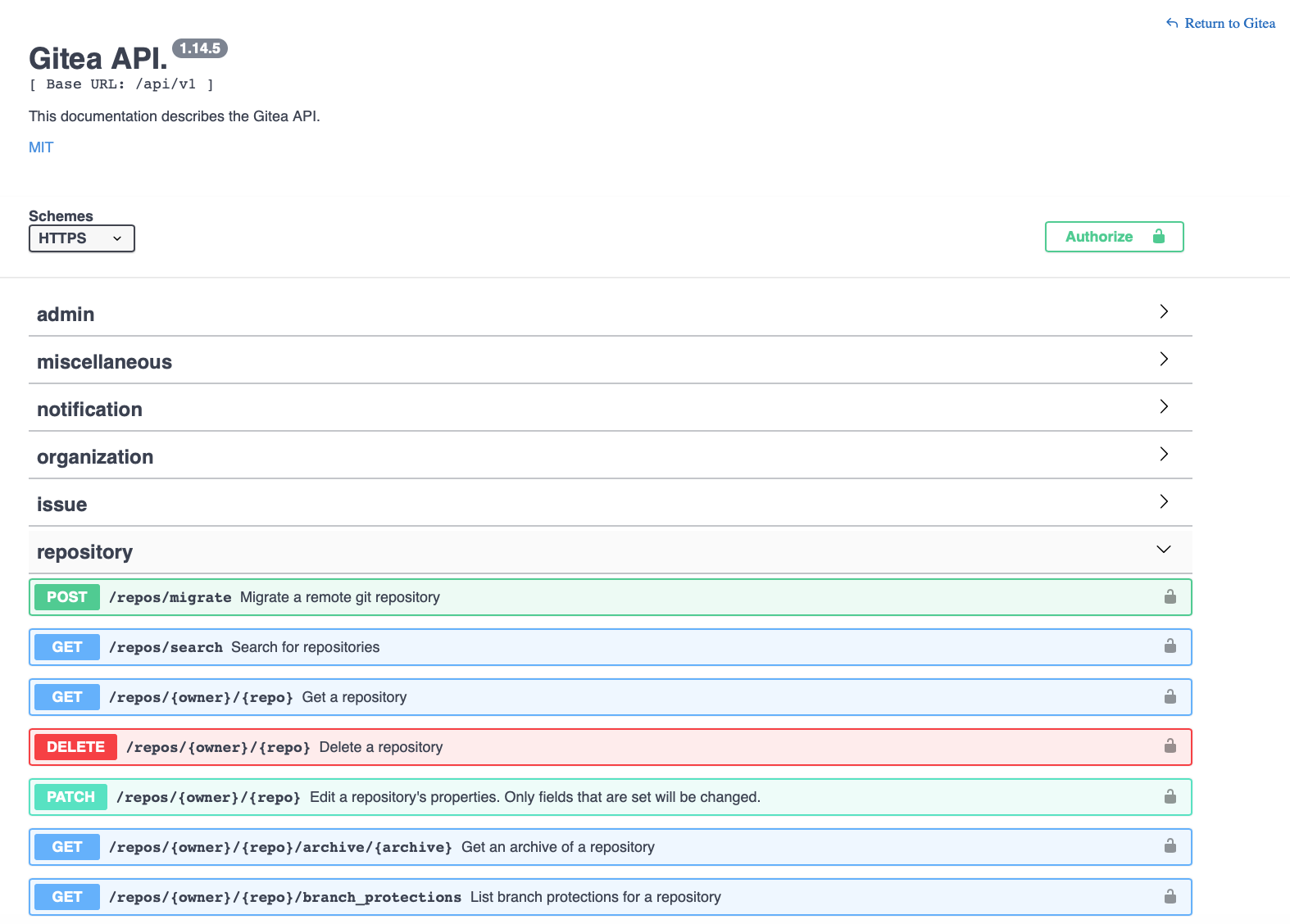Image resolution: width=1290 pixels, height=924 pixels.
Task: Click GET badge on archive endpoint
Action: coord(67,847)
